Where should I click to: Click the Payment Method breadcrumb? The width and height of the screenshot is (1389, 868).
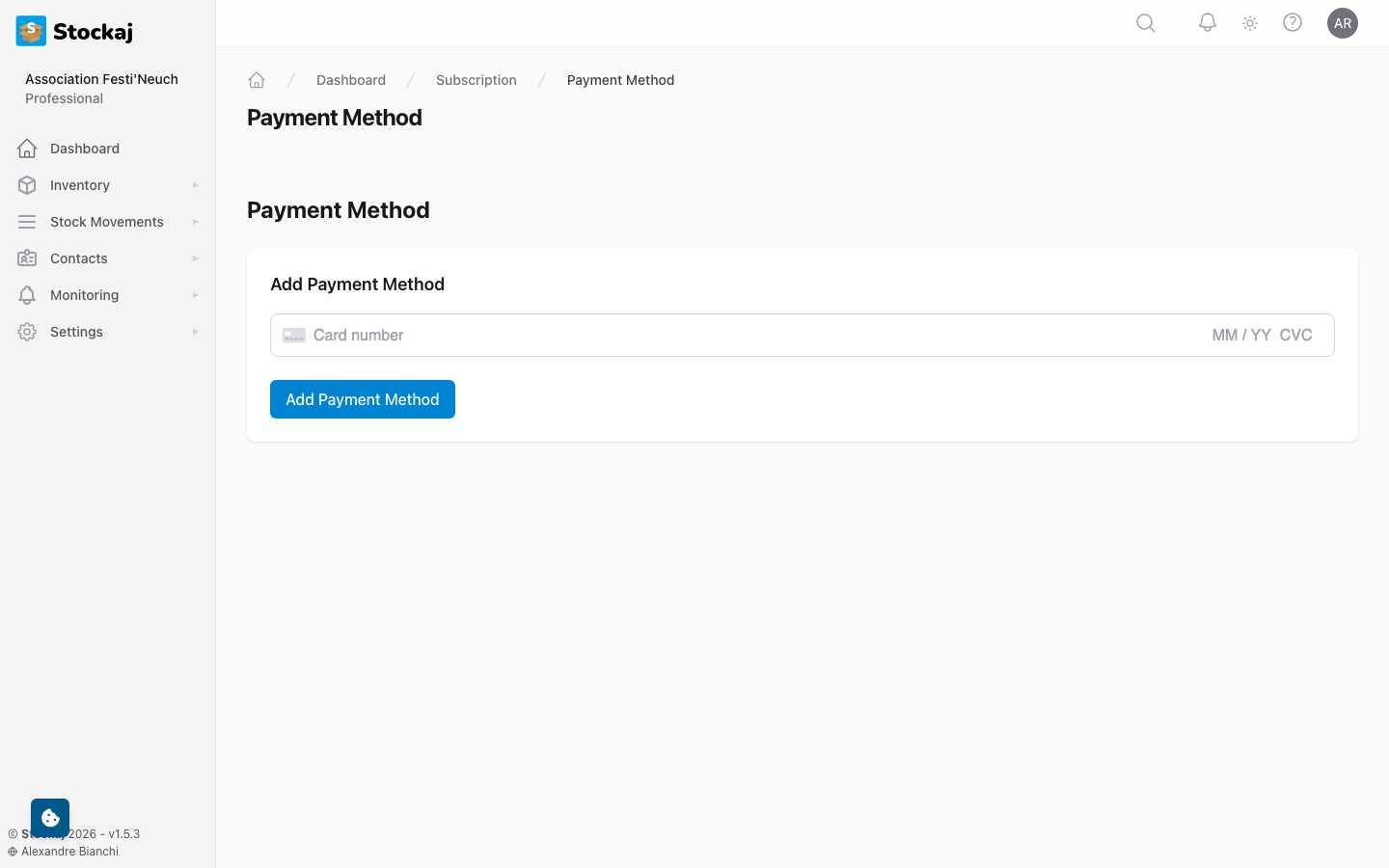click(x=620, y=80)
